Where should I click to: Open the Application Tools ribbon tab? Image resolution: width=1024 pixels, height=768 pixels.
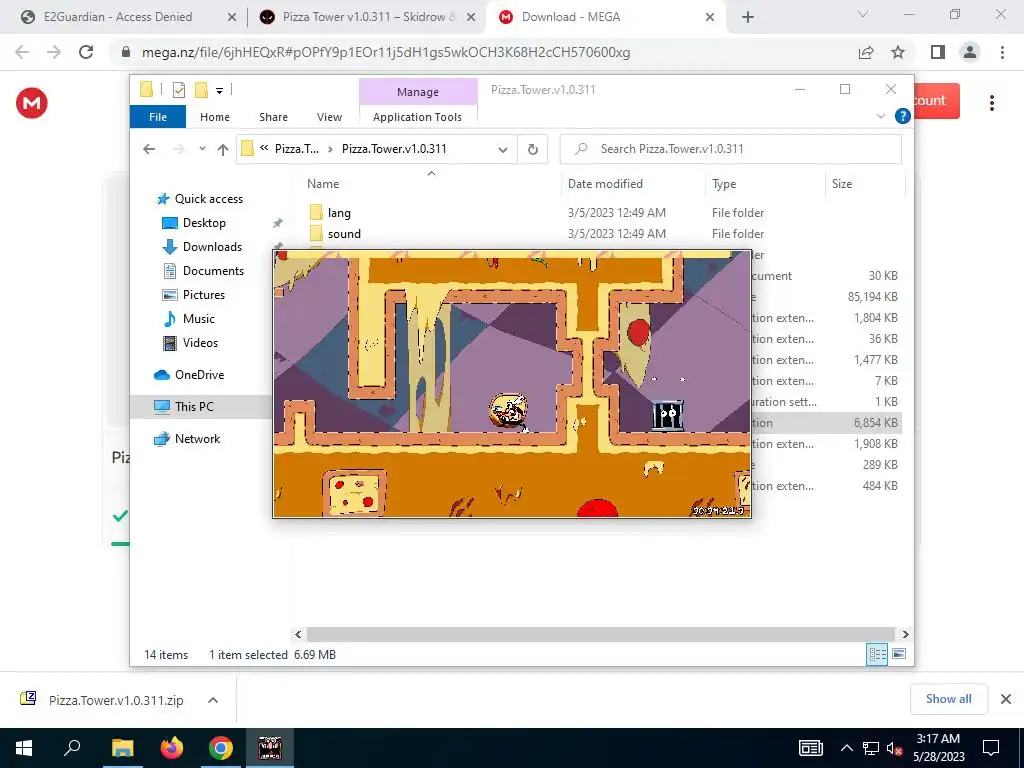pyautogui.click(x=417, y=117)
